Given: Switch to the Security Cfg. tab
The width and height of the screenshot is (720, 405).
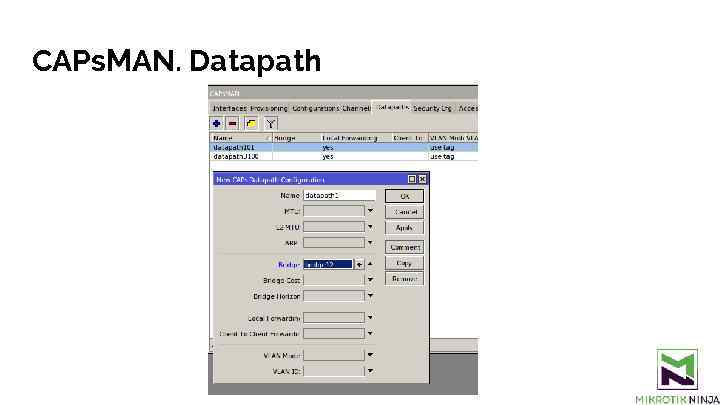Looking at the screenshot, I should [x=433, y=108].
